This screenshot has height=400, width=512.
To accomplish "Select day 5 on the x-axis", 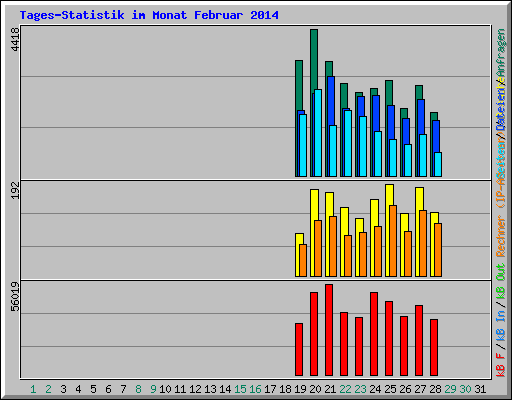I will 93,389.
